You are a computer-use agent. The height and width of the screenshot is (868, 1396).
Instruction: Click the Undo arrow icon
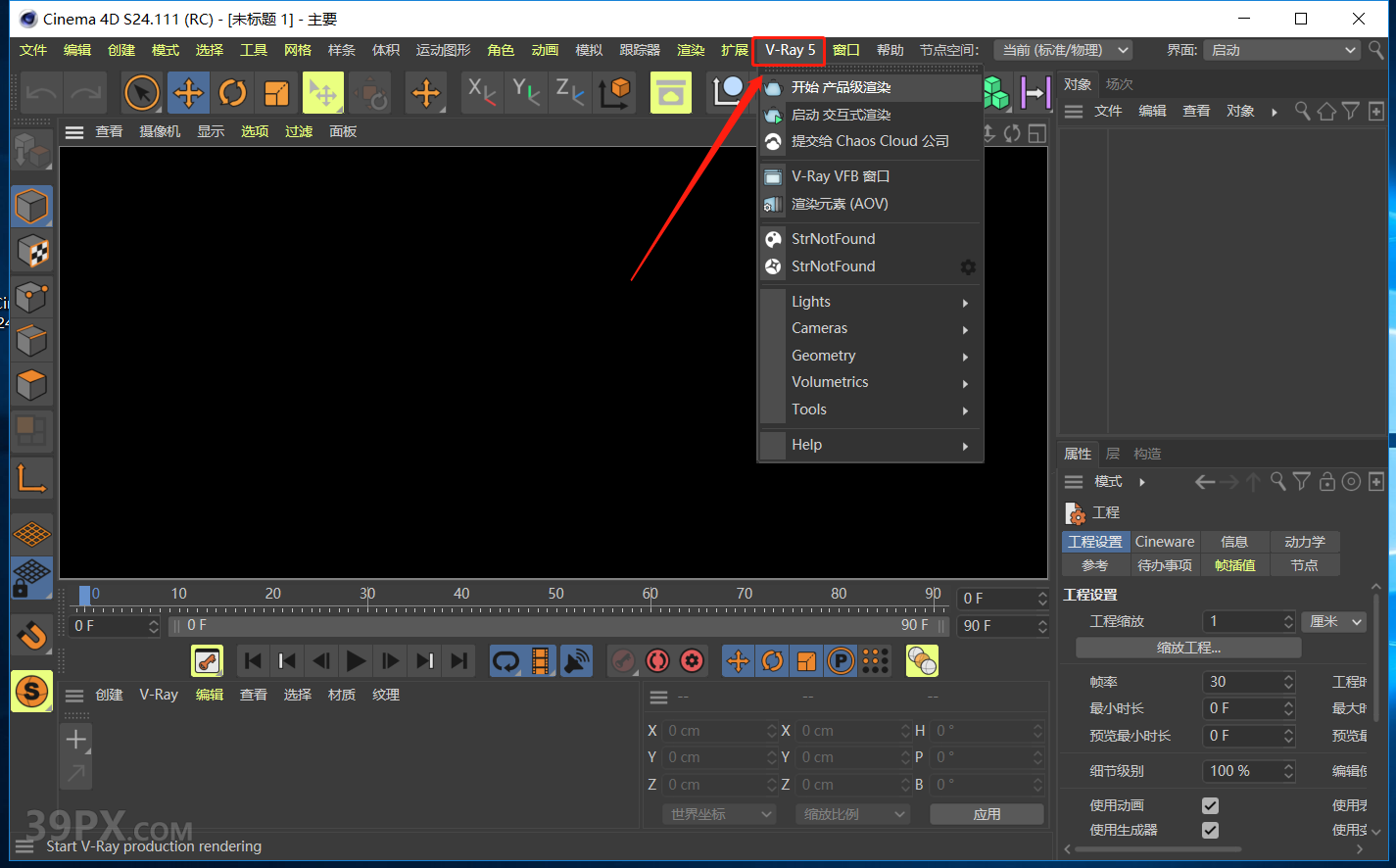point(41,93)
